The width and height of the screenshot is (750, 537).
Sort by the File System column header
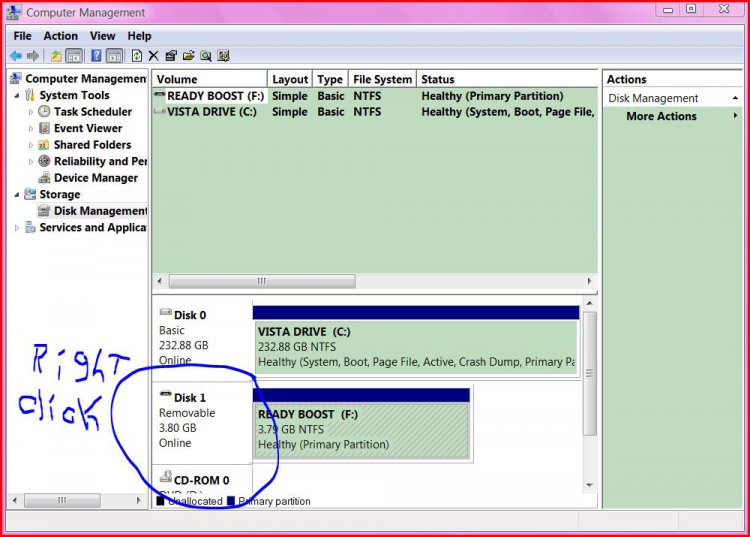click(382, 79)
